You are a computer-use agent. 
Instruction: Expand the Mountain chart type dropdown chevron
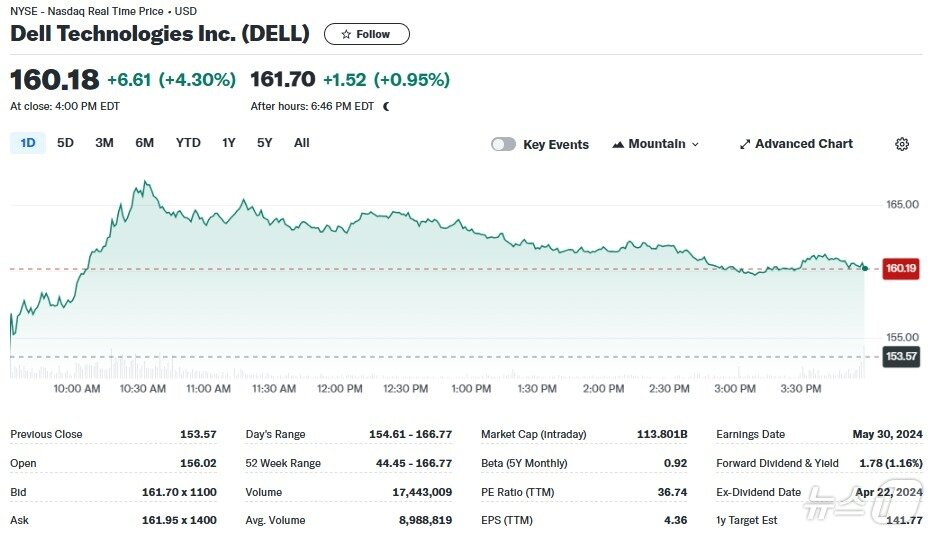click(x=695, y=145)
